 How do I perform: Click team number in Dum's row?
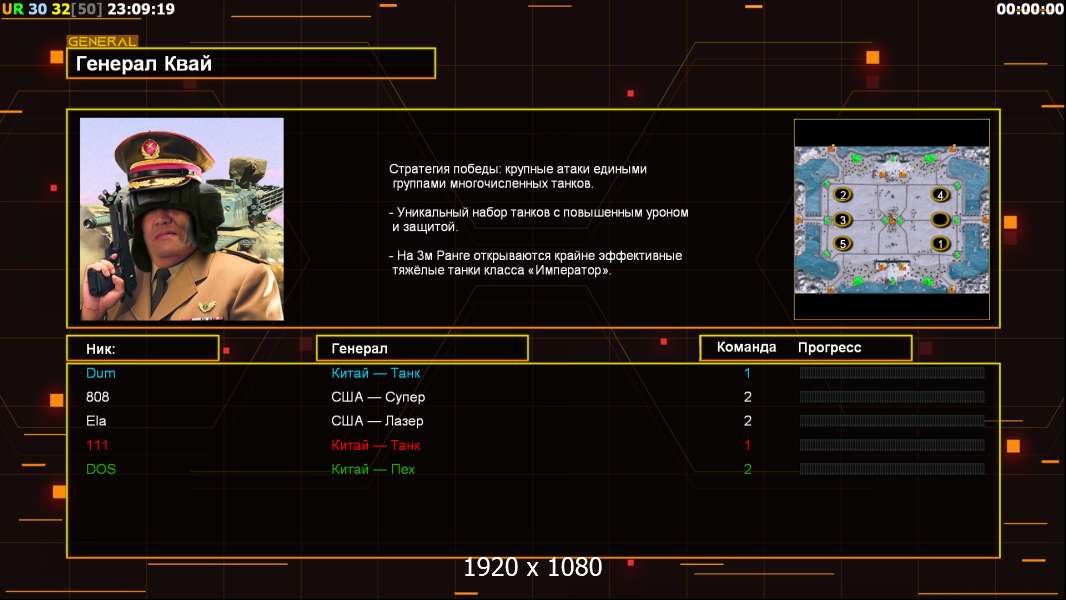click(747, 373)
